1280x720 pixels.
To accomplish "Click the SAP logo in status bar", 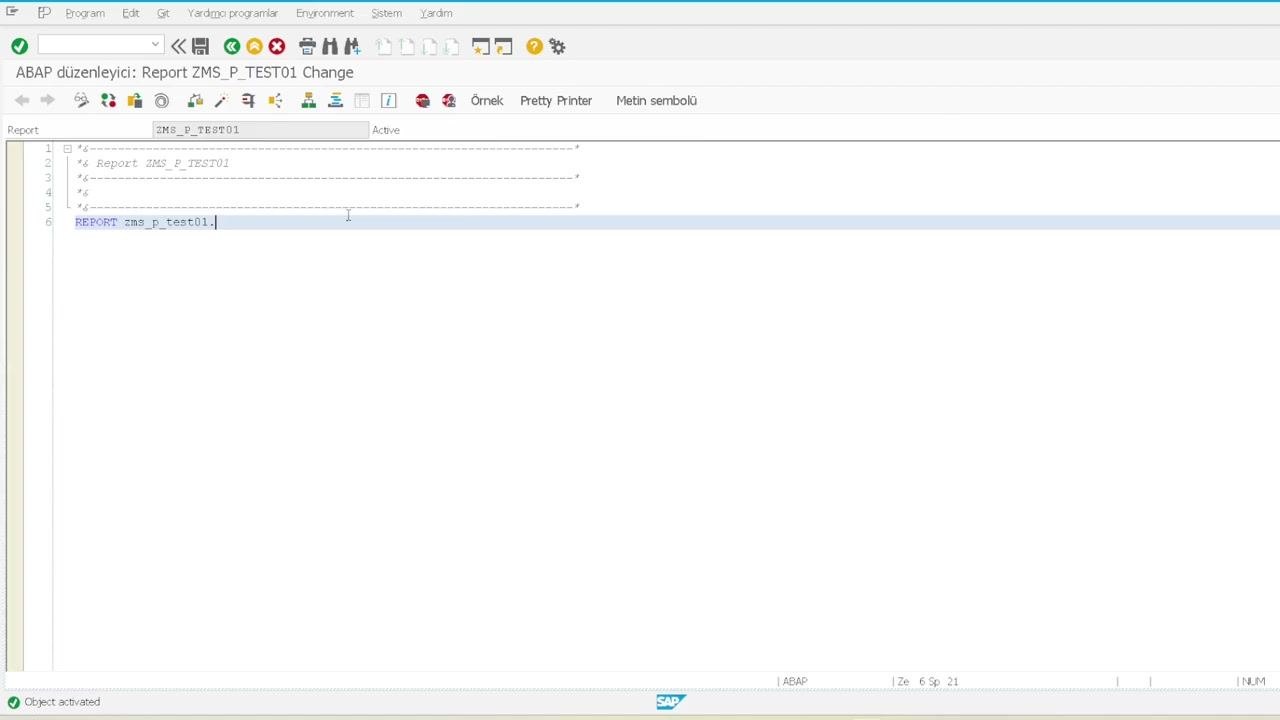I will point(669,702).
